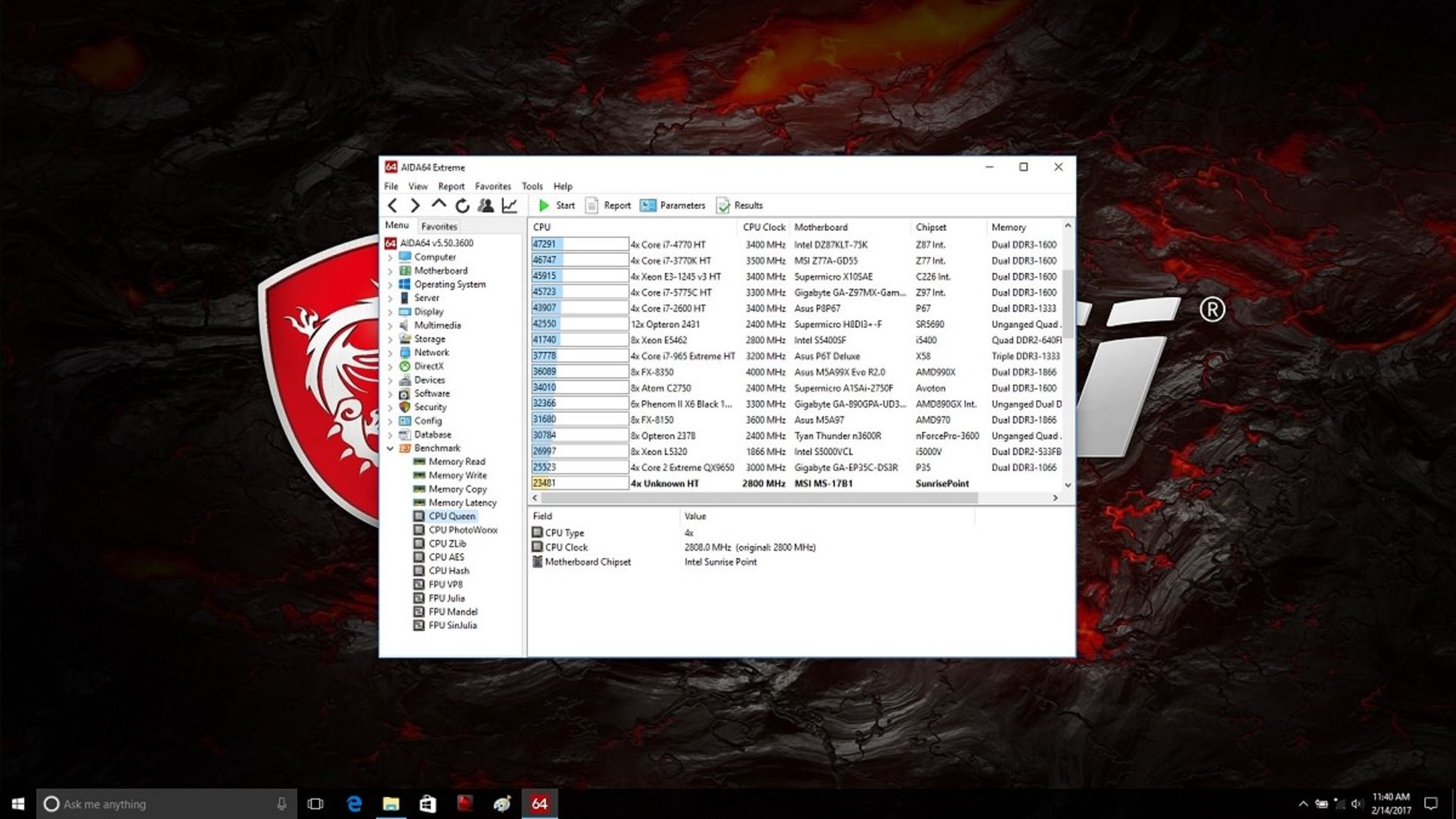Viewport: 1456px width, 819px height.
Task: Launch Microsoft Edge from taskbar
Action: click(x=354, y=804)
